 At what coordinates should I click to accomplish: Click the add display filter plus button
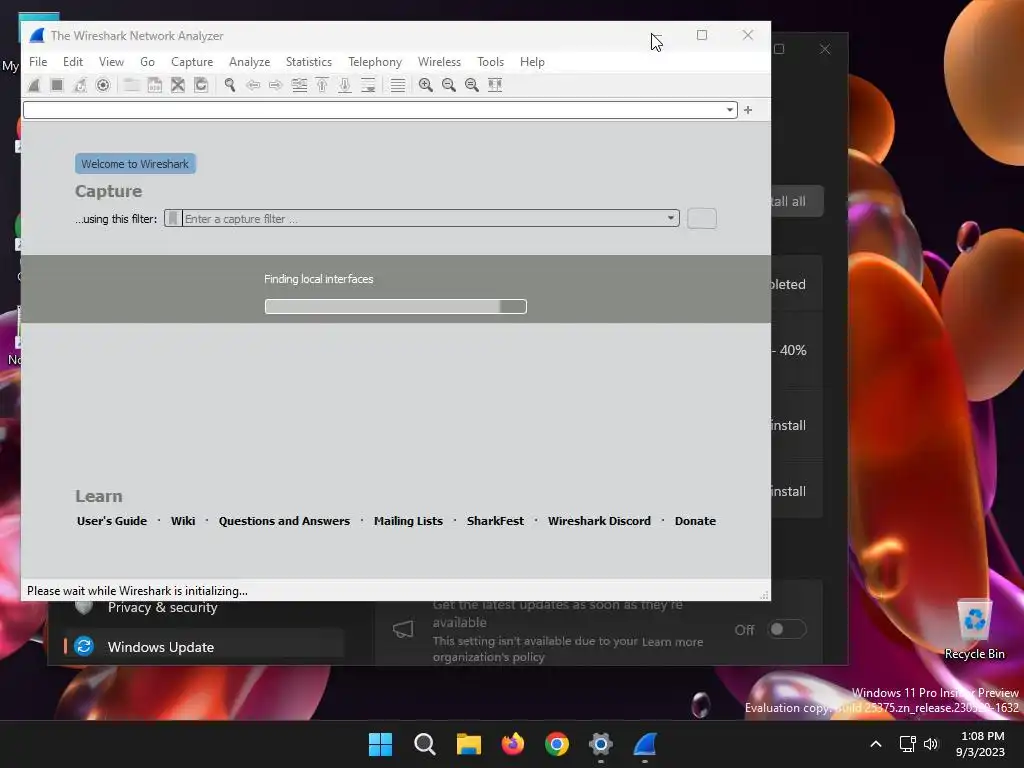click(x=748, y=110)
